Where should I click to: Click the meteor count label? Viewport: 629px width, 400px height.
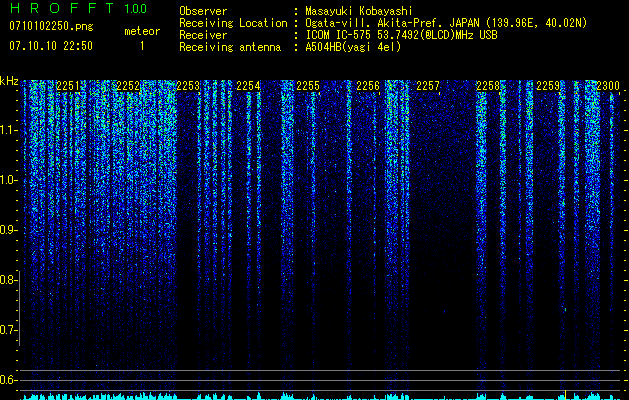142,31
